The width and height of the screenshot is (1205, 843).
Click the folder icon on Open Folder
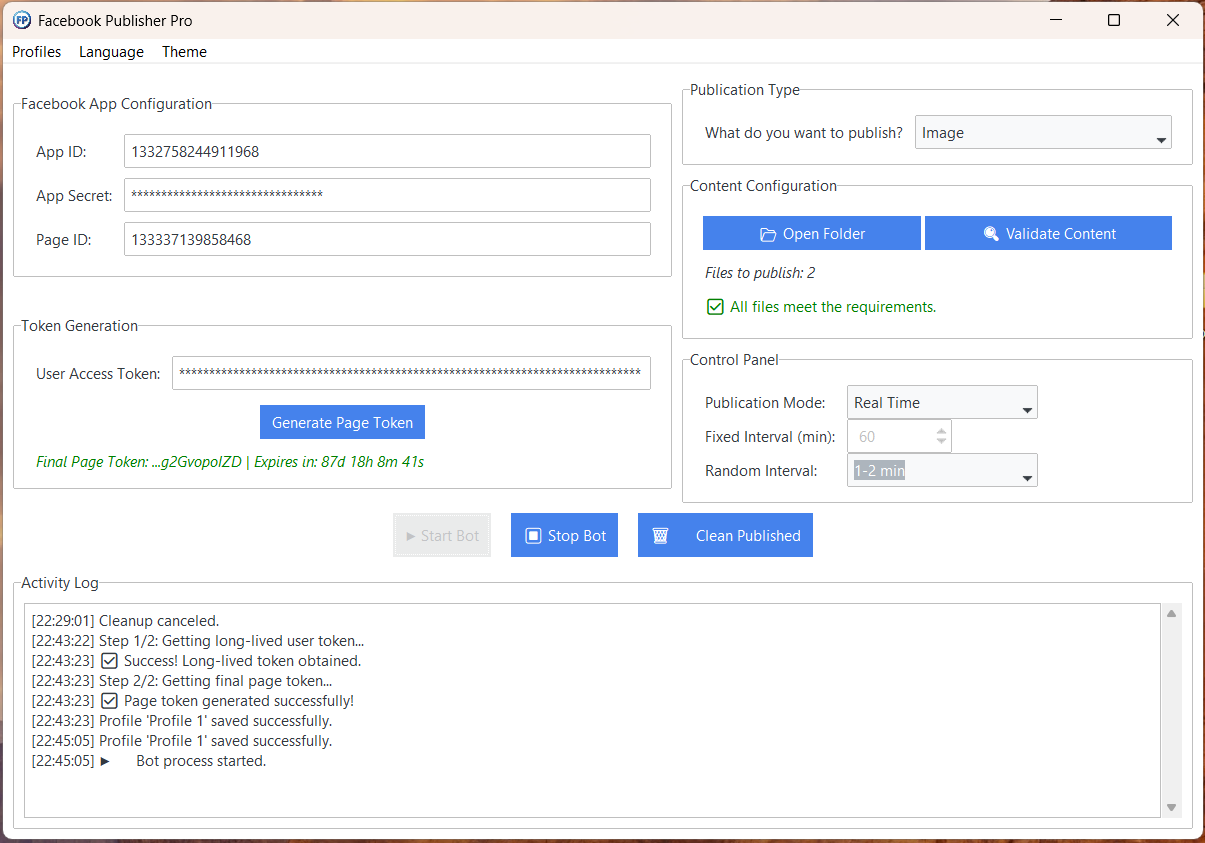pos(768,234)
